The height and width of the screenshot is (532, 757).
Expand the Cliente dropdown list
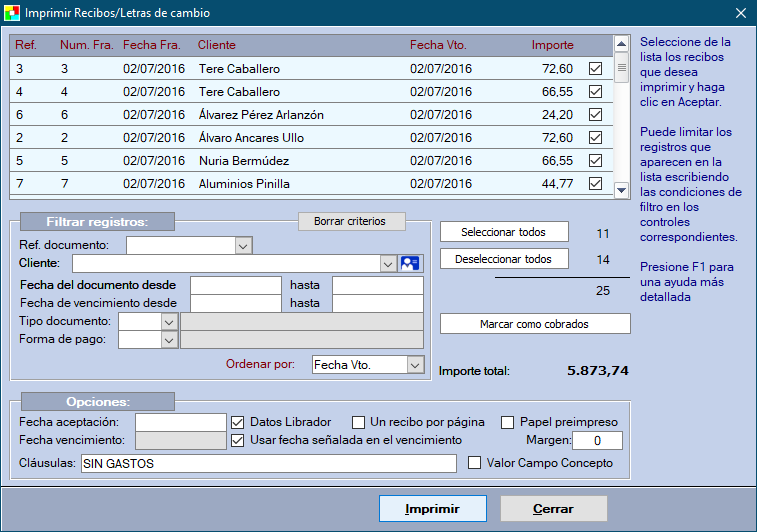pyautogui.click(x=388, y=264)
